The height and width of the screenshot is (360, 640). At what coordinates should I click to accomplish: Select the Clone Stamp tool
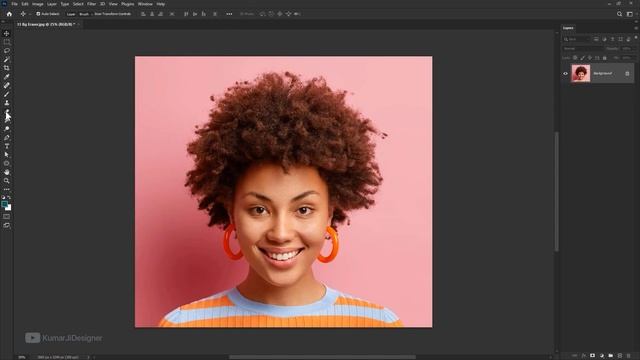coord(7,103)
